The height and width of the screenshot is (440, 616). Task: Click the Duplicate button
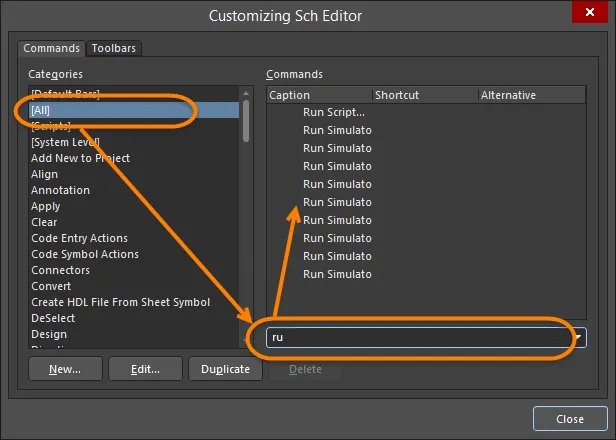coord(226,369)
